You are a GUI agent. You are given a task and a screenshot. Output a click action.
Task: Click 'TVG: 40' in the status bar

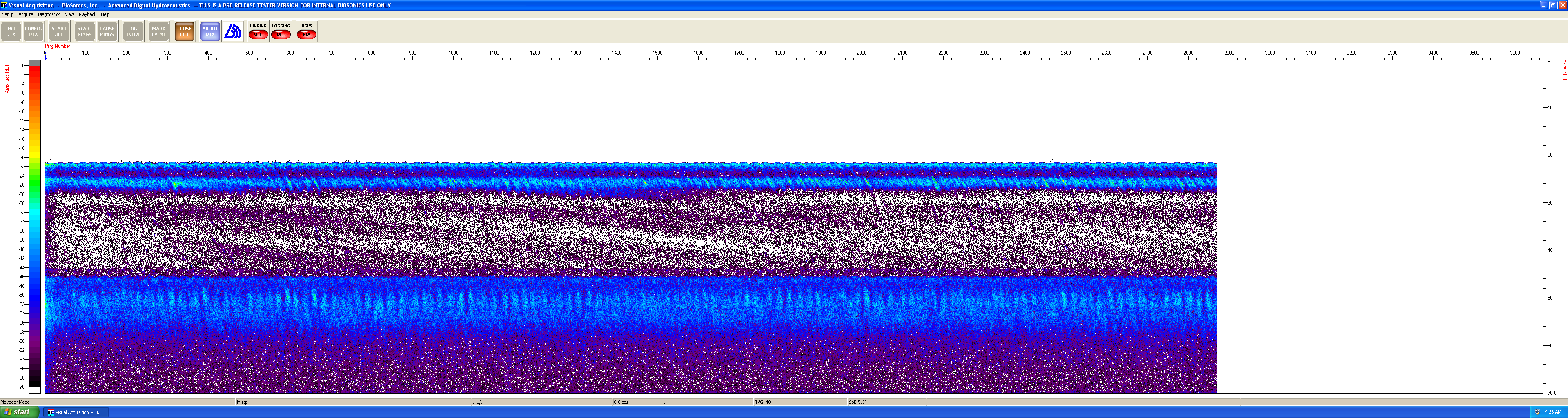click(763, 402)
